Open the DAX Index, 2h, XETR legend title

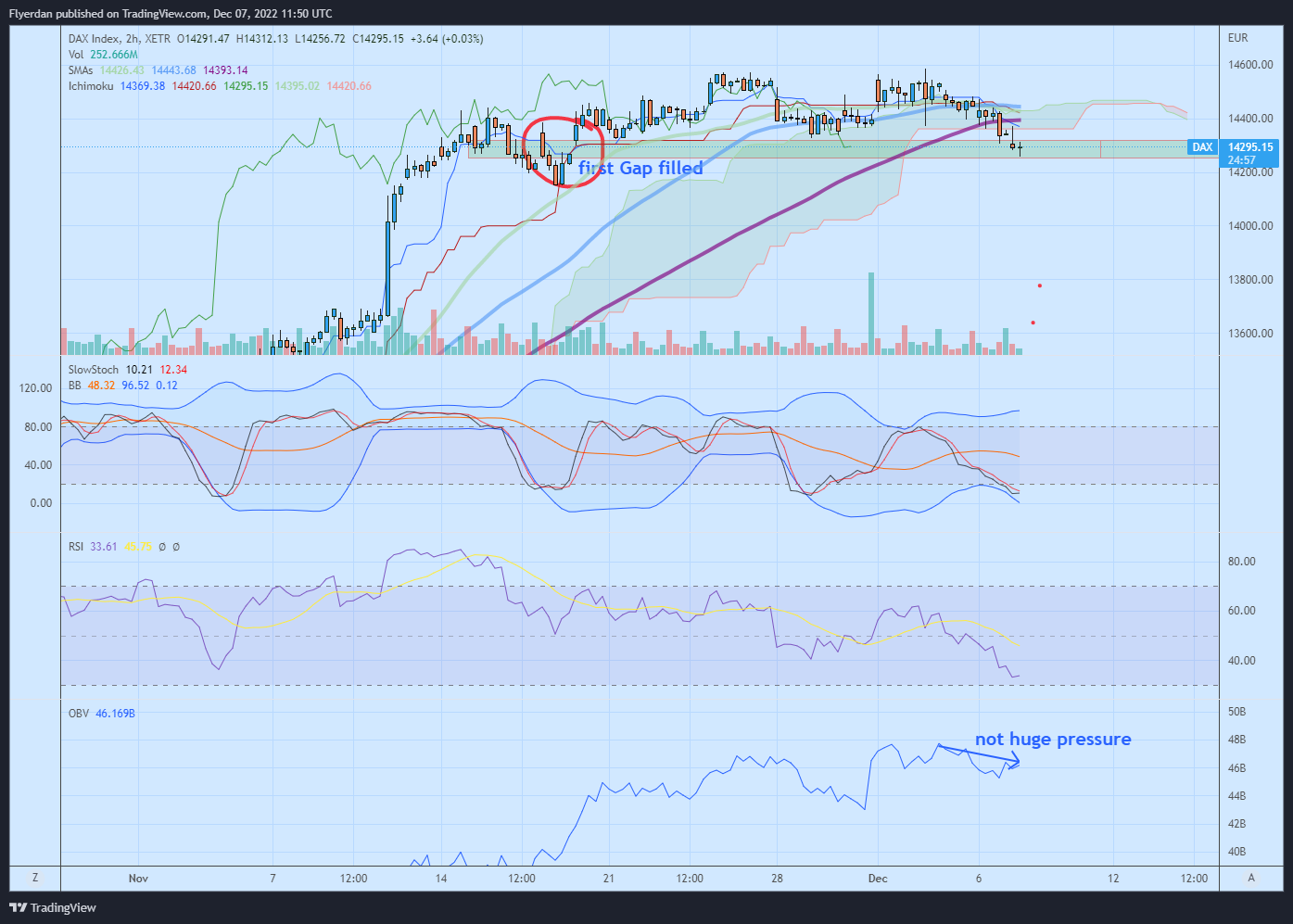pos(120,39)
